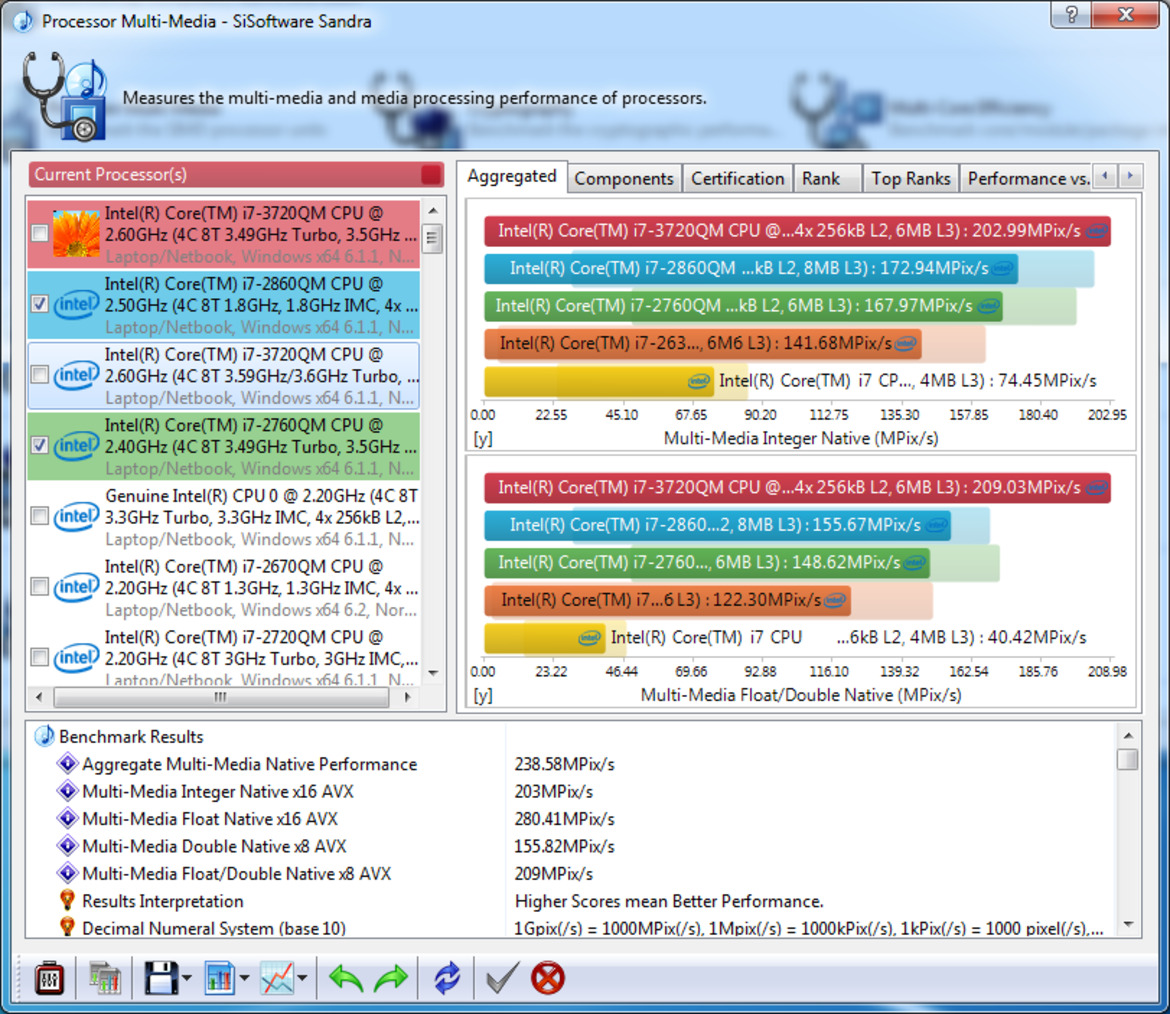Click the title bar music note icon
Screen dimensions: 1170x1014
pyautogui.click(x=23, y=21)
